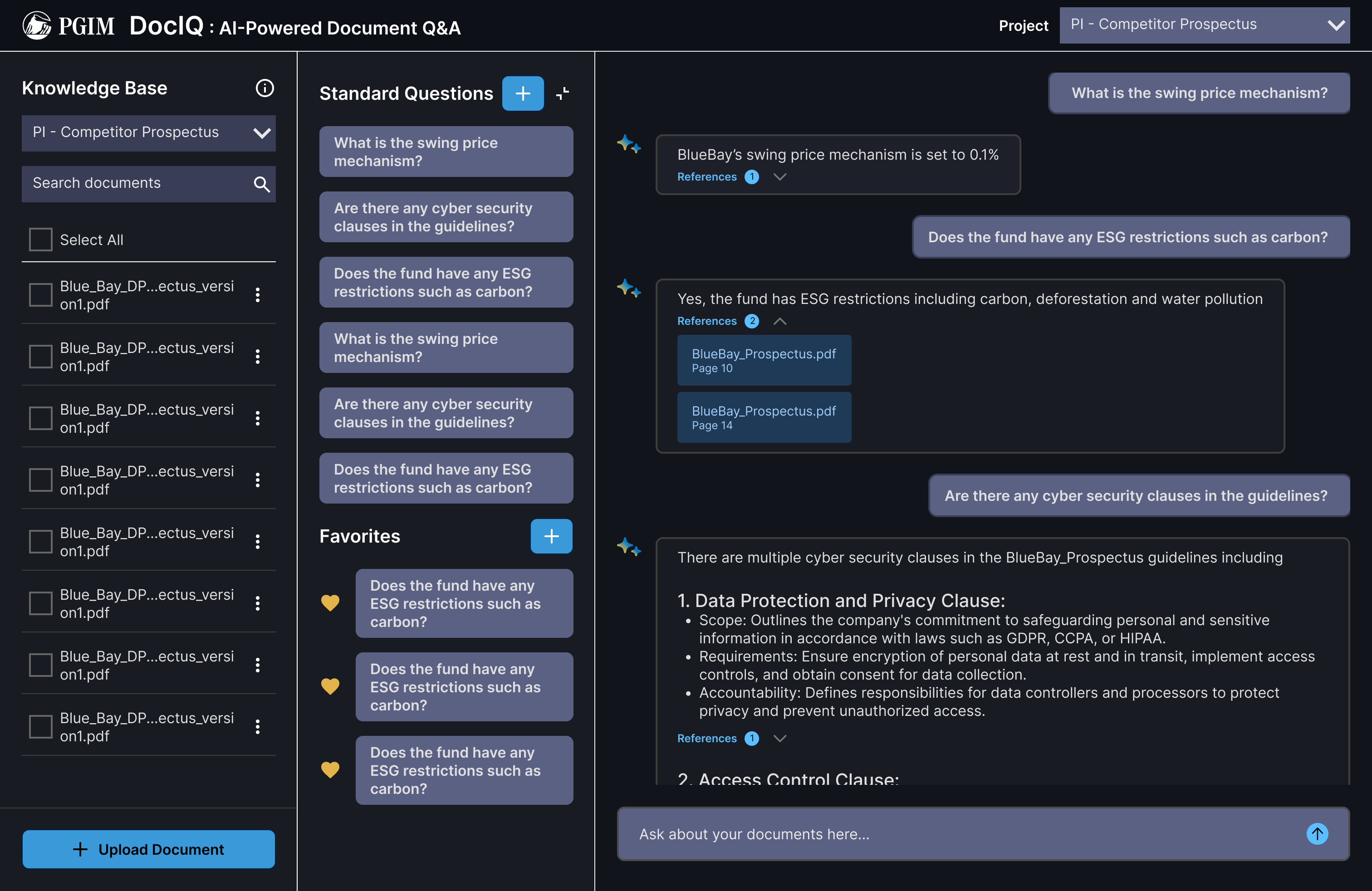This screenshot has width=1372, height=891.
Task: Select first 'Are there any cyber security clauses' standard question
Action: coord(446,217)
